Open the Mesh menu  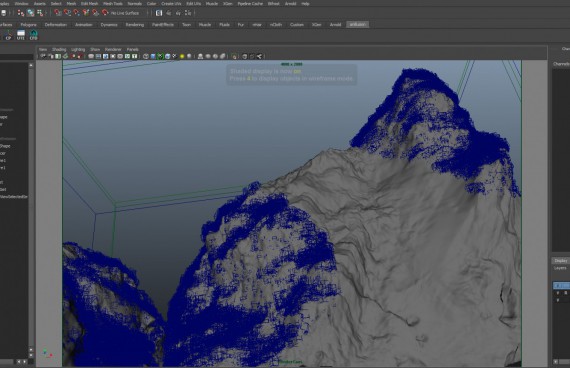(71, 4)
